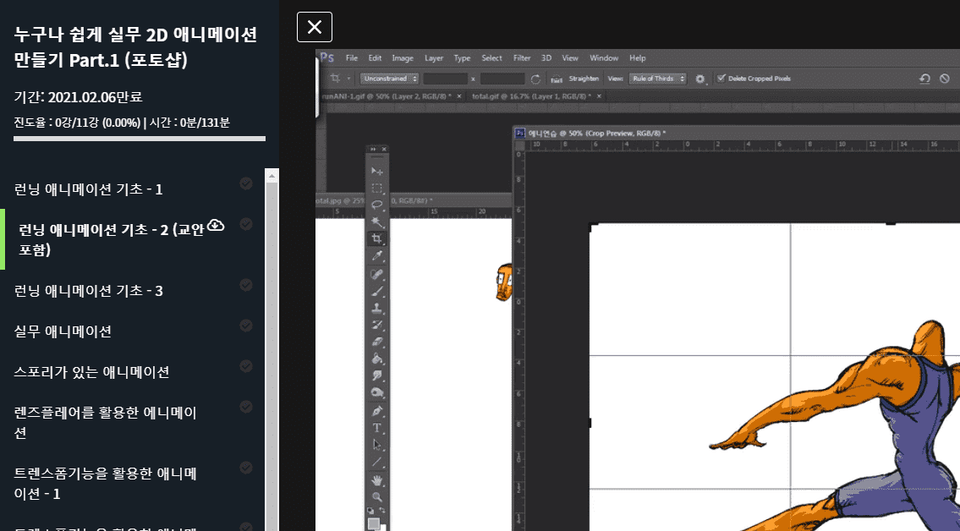Select the Smudge tool
This screenshot has width=960, height=531.
tap(377, 375)
